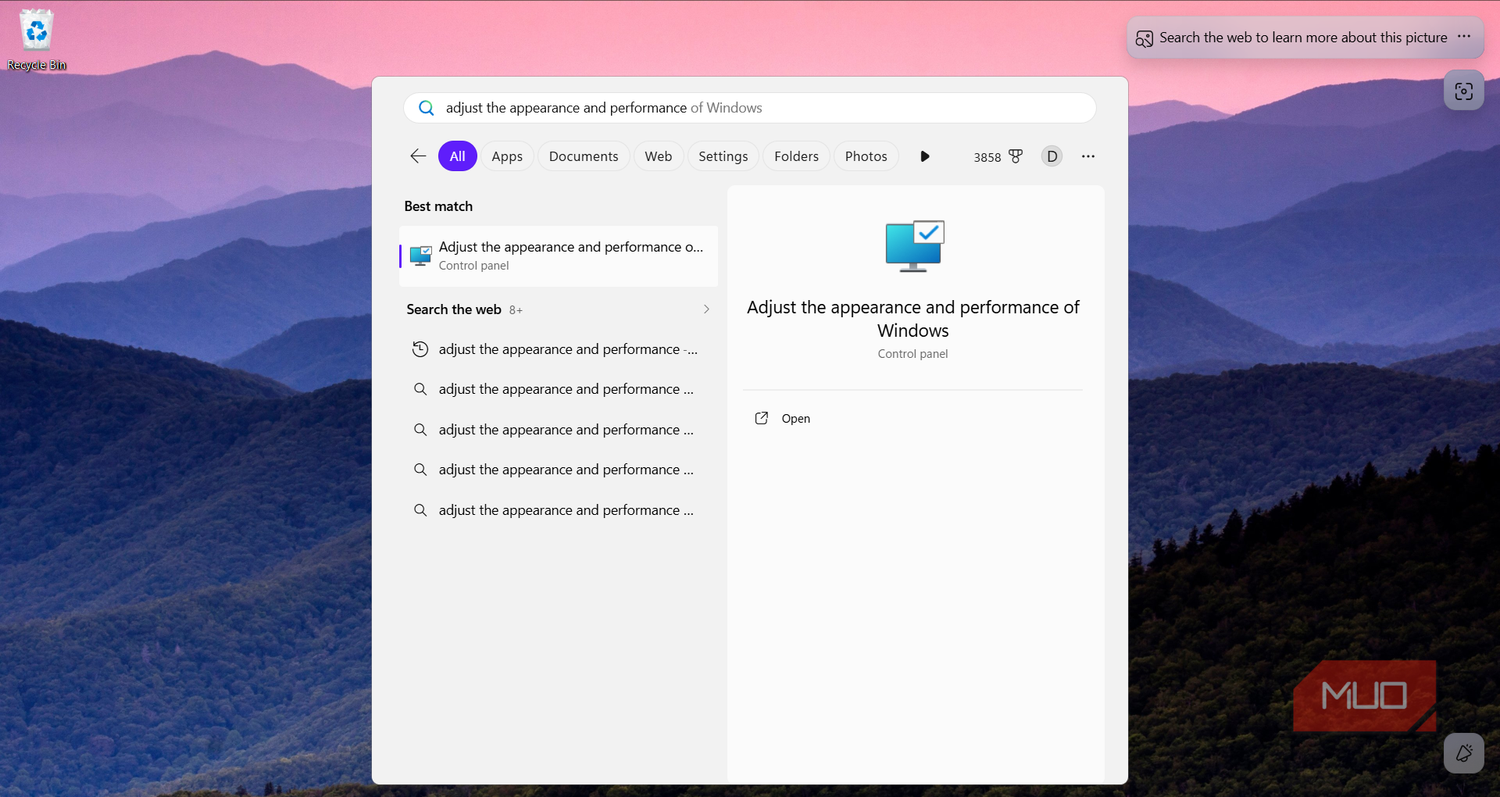This screenshot has width=1500, height=797.
Task: Click the search magnifier icon in search box
Action: point(426,108)
